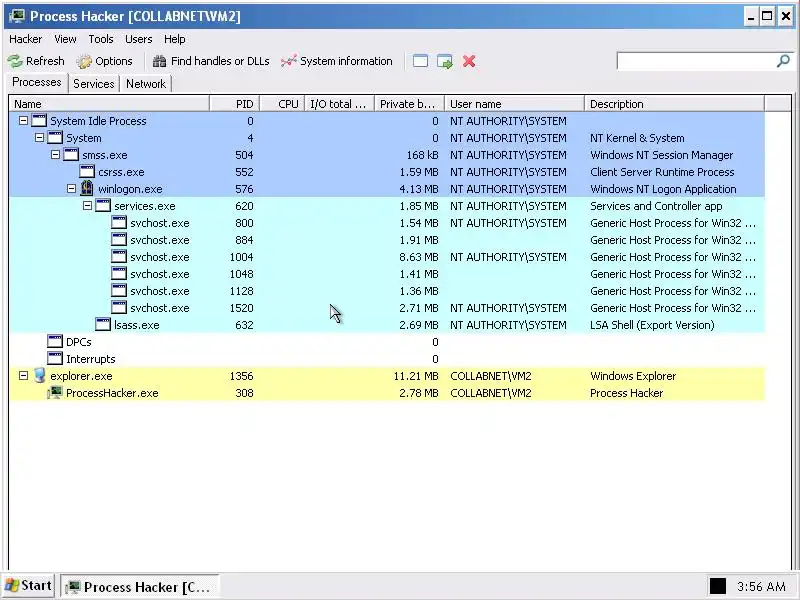Click the 3:56 AM taskbar clock

coord(761,587)
